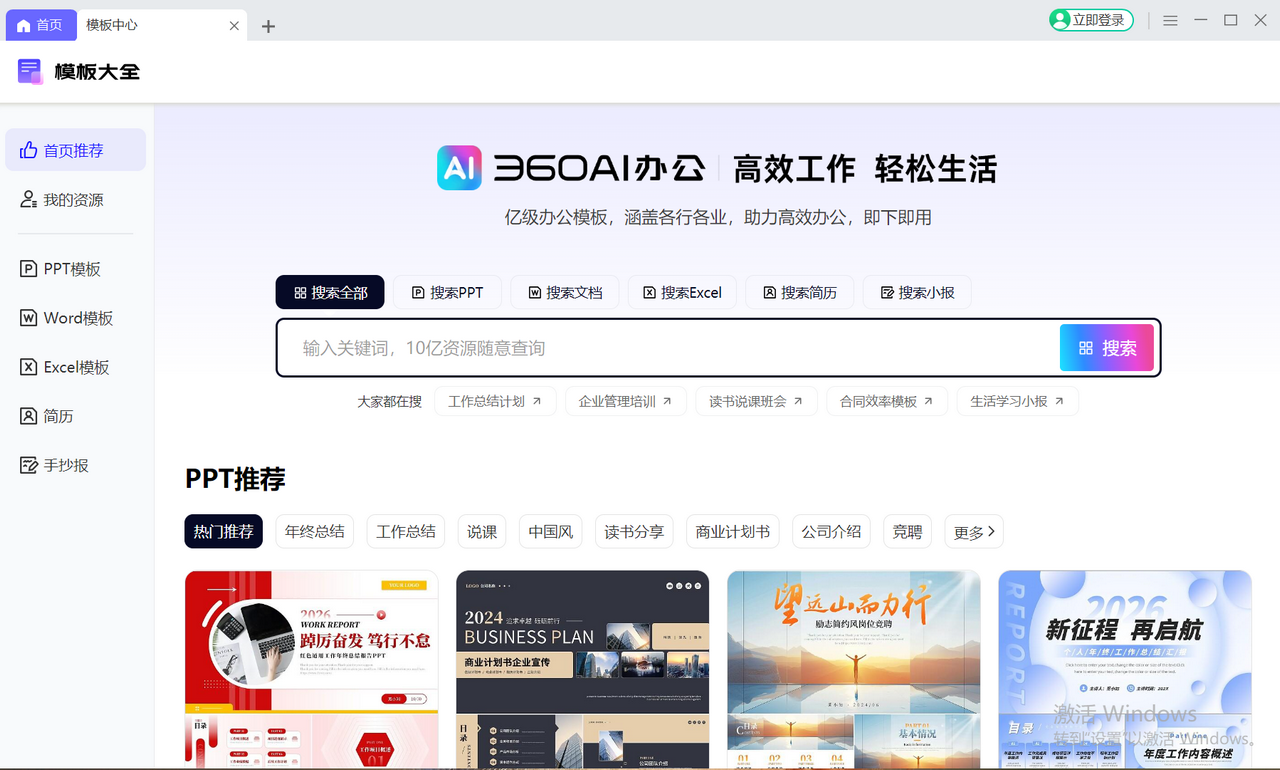Switch search scope to 搜索Excel
1280x770 pixels.
pos(682,292)
